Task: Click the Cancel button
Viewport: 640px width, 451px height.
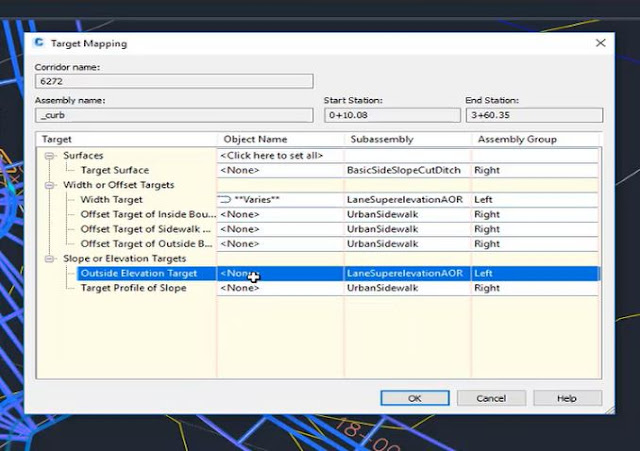Action: (x=491, y=398)
